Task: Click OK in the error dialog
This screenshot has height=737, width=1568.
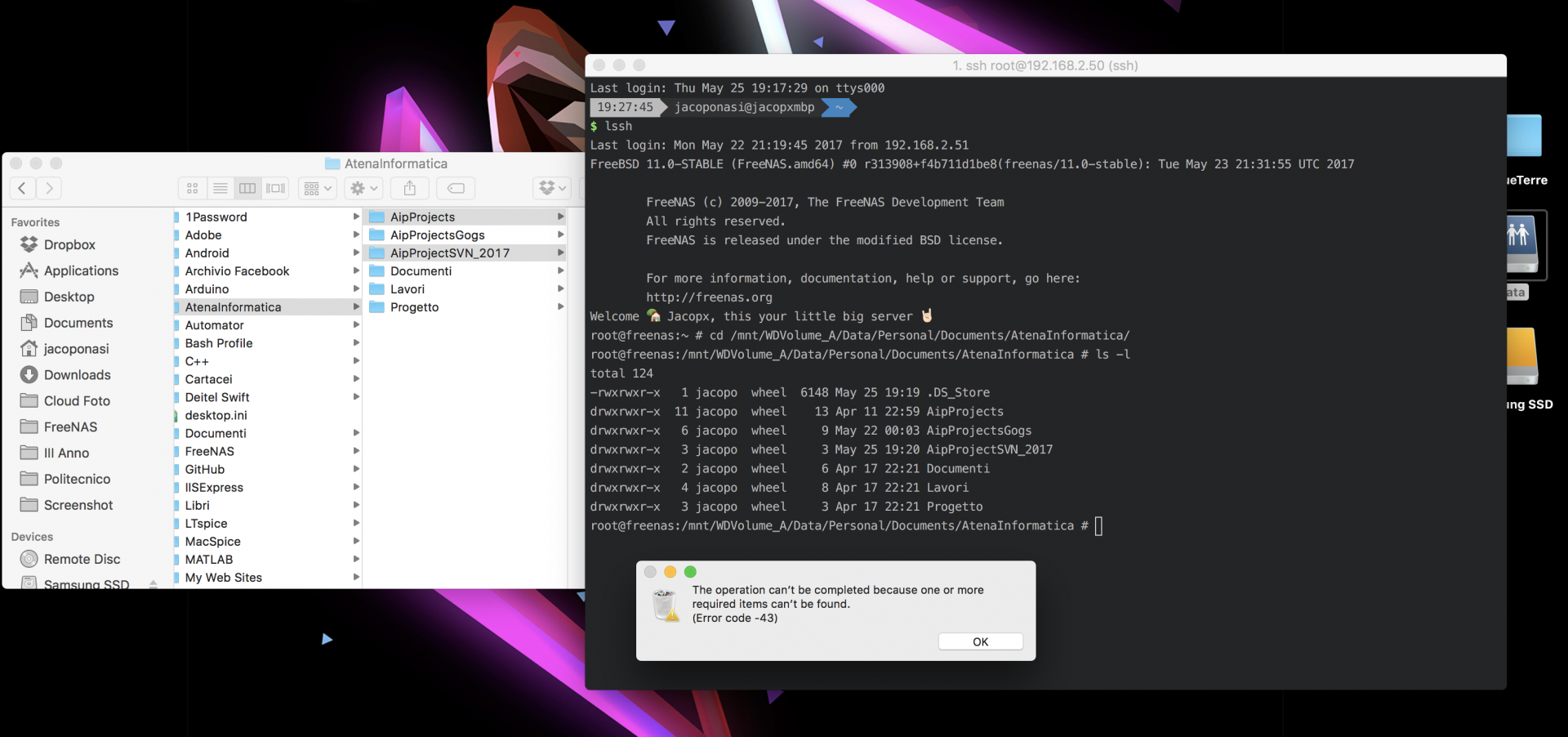Action: [x=980, y=642]
